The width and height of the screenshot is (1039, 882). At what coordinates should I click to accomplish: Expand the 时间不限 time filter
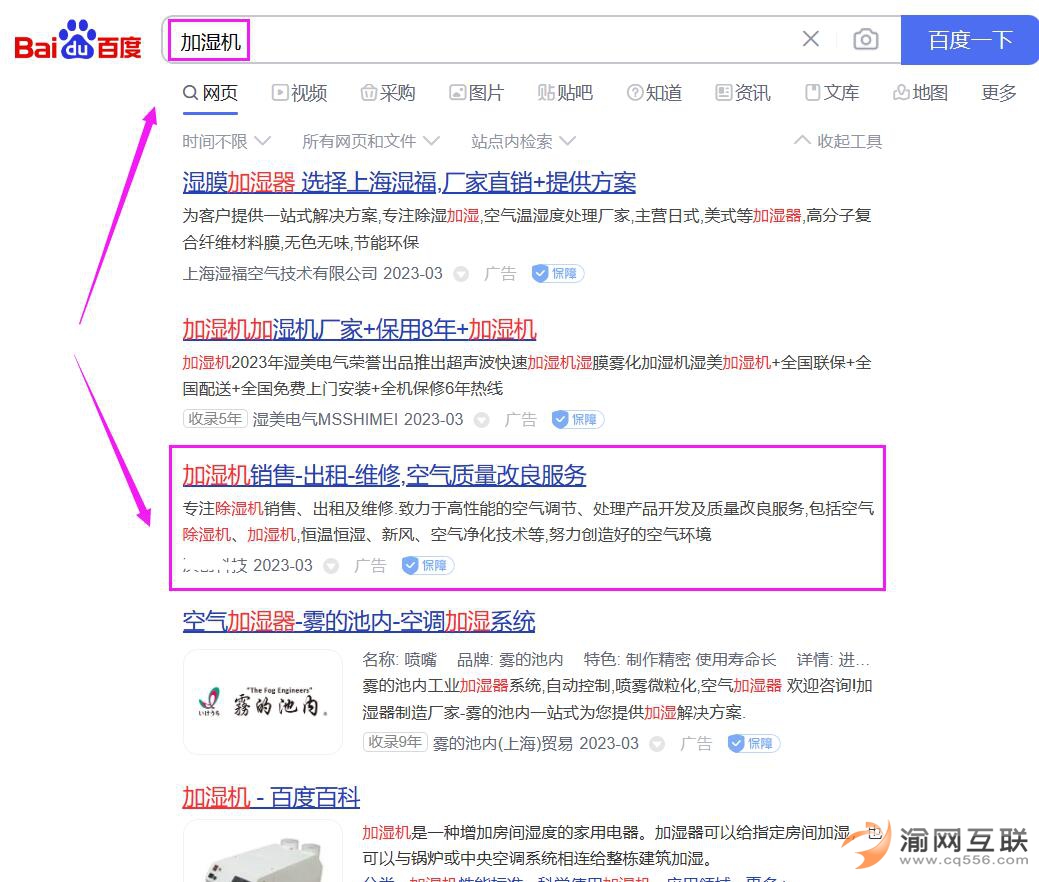coord(226,141)
